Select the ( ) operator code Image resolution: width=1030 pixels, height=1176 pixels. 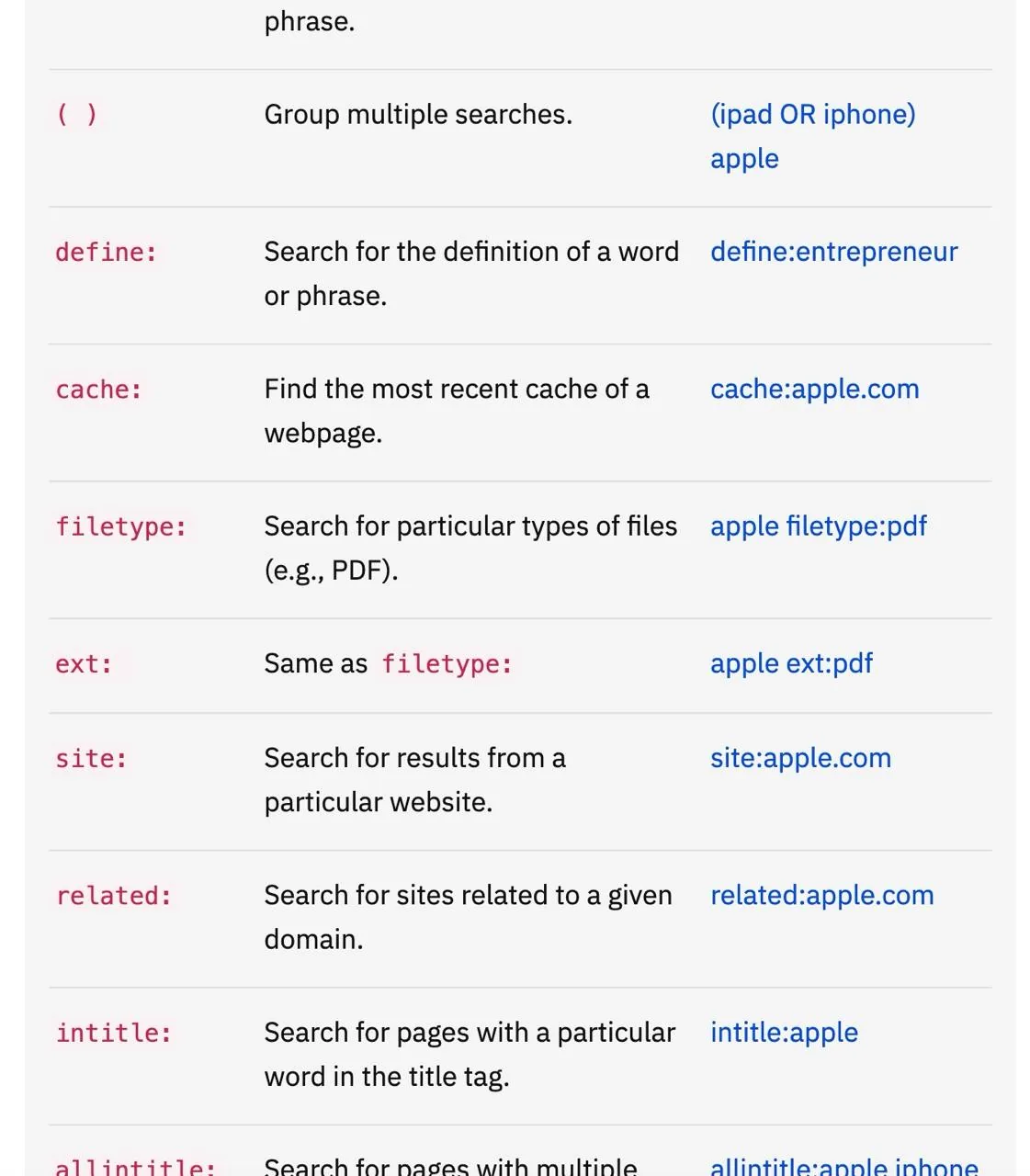[x=77, y=115]
